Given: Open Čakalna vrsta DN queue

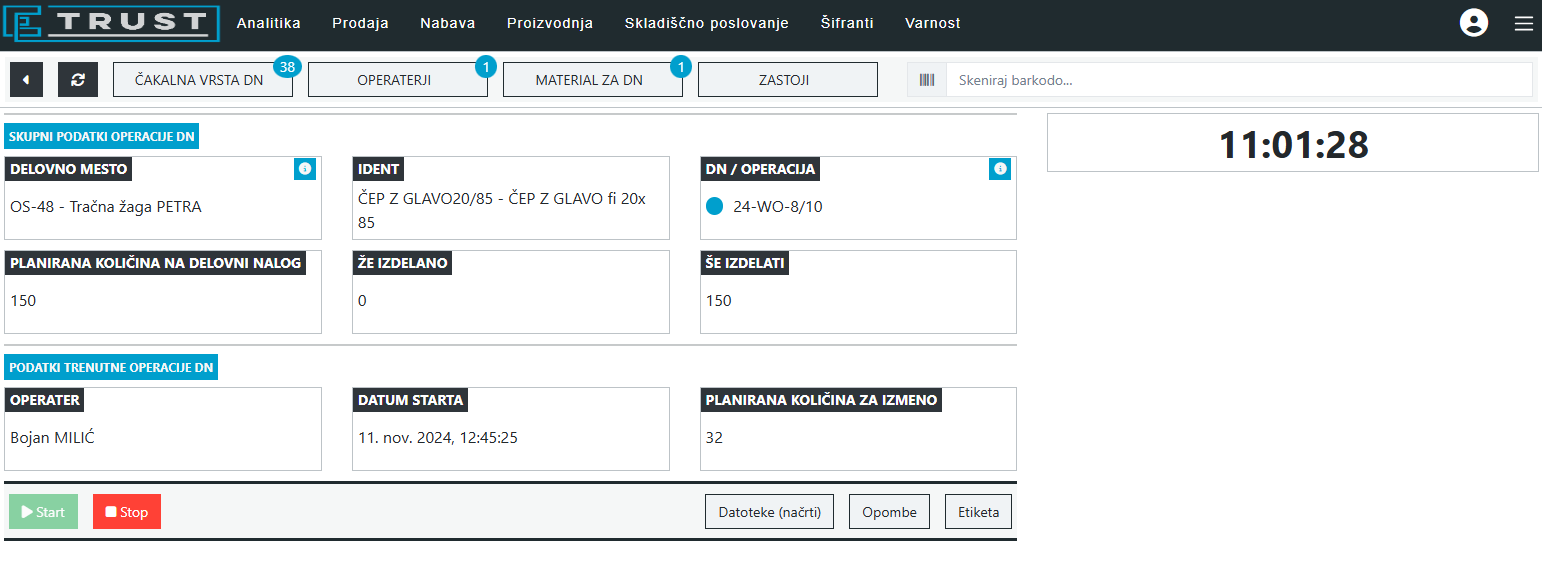Looking at the screenshot, I should [202, 80].
